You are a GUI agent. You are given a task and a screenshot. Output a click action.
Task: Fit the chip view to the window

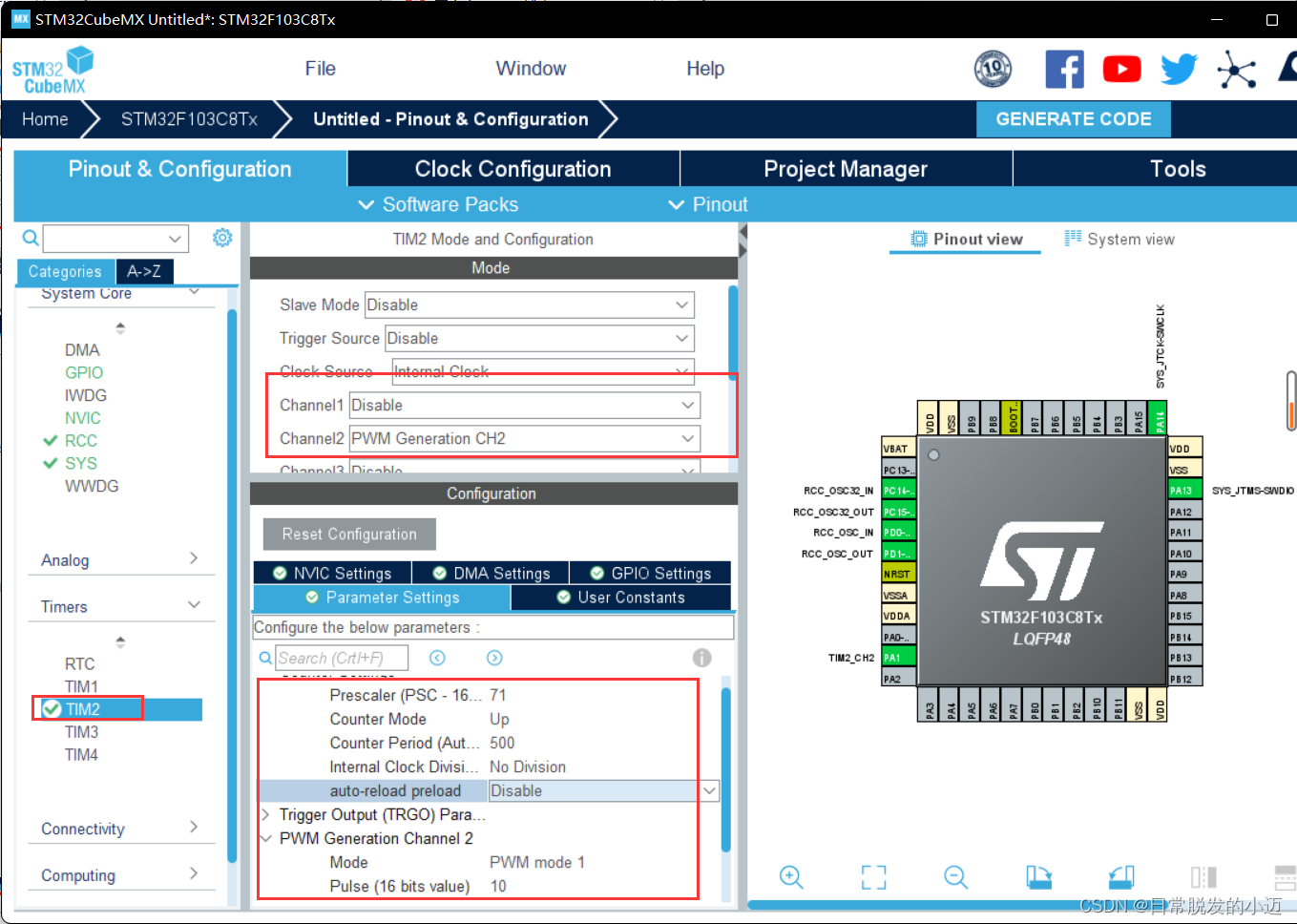(873, 877)
